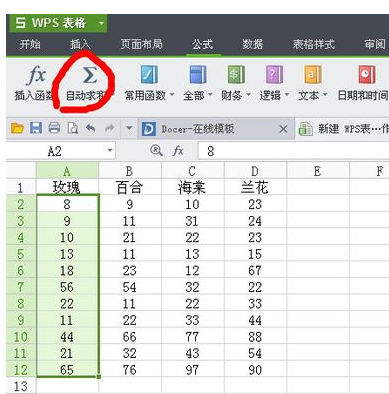Click the undo arrow icon

tap(90, 128)
